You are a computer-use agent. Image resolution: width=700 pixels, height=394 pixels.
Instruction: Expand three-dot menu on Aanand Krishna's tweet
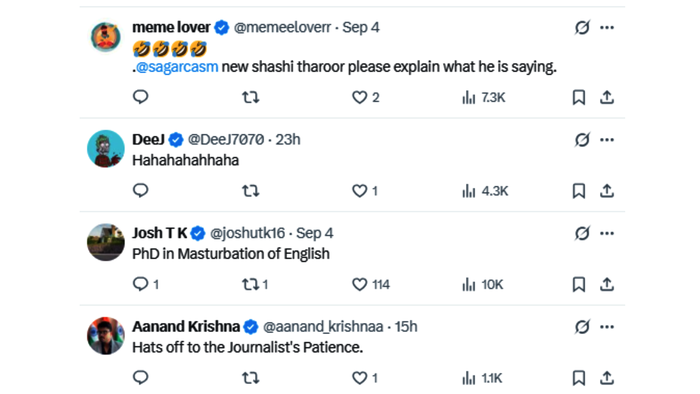point(607,327)
